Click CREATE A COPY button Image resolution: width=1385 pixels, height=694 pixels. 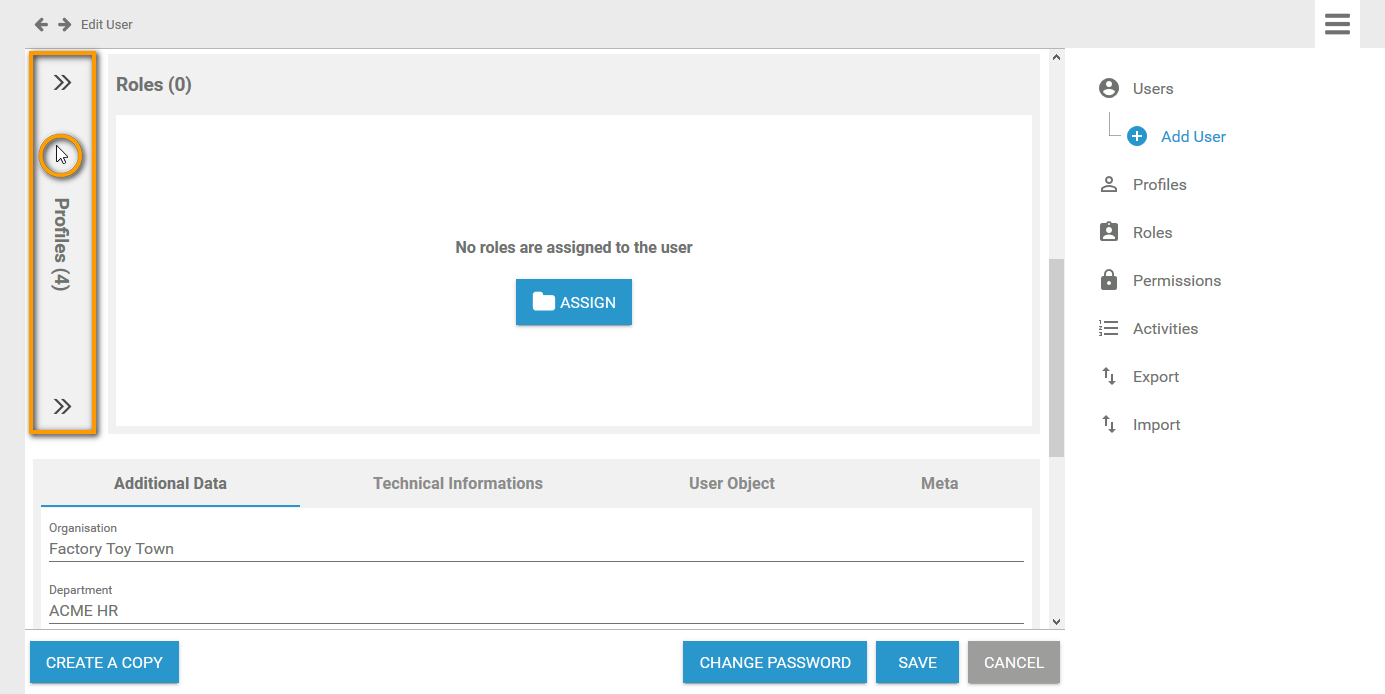(x=104, y=662)
